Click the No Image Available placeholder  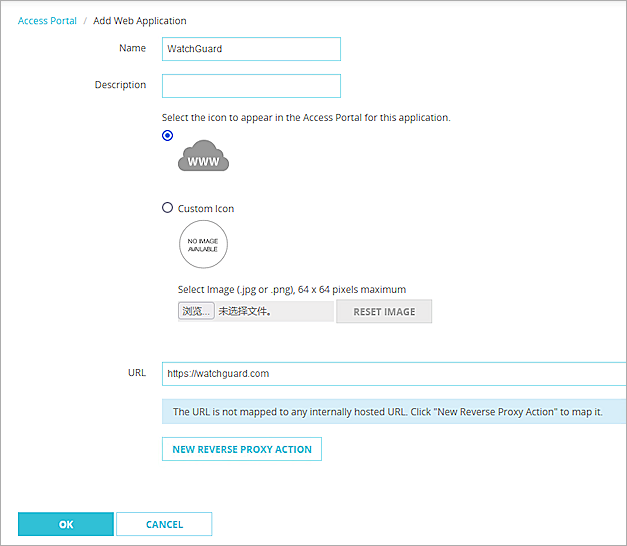point(203,244)
